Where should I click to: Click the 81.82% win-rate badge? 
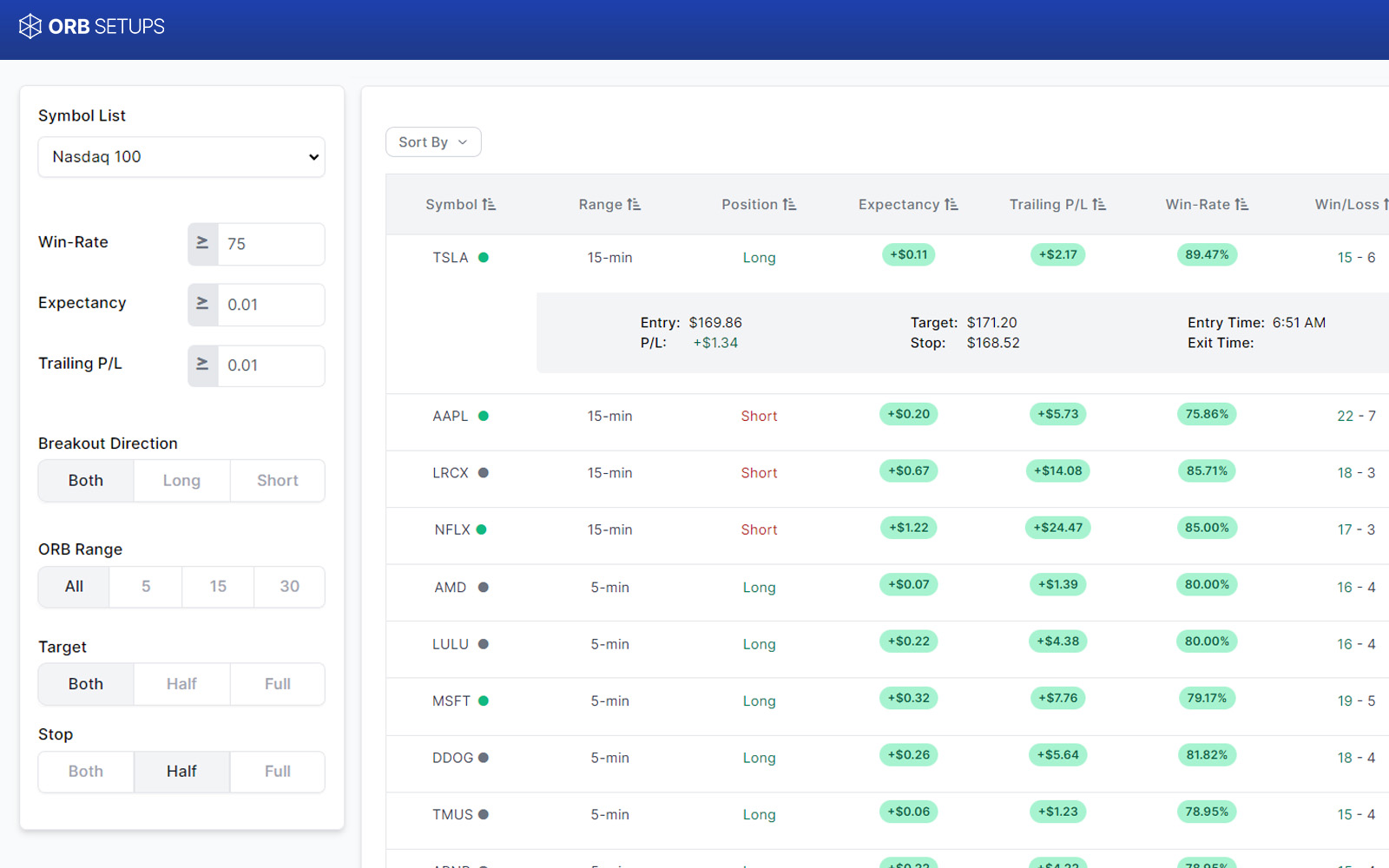[1207, 755]
